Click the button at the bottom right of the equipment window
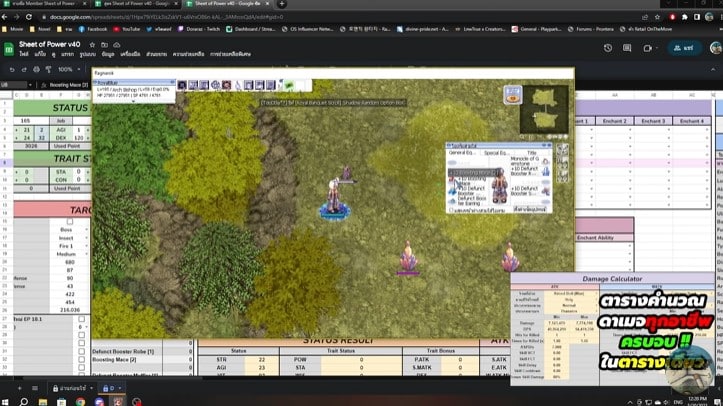Screen dimensions: 723x406 [530, 210]
